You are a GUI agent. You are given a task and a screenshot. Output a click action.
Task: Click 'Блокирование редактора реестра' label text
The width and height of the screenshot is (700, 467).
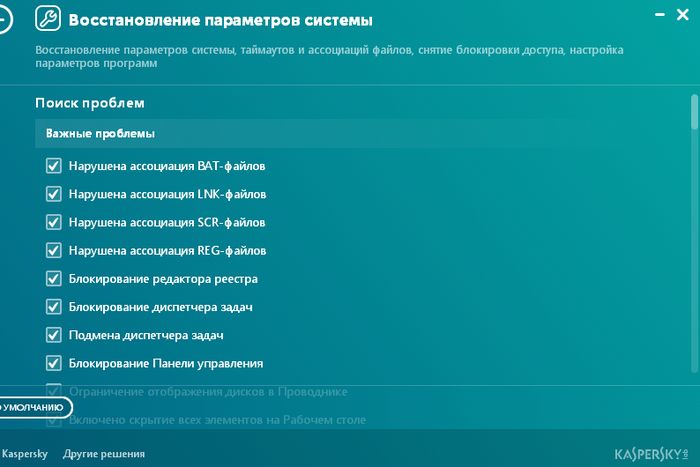pyautogui.click(x=163, y=279)
